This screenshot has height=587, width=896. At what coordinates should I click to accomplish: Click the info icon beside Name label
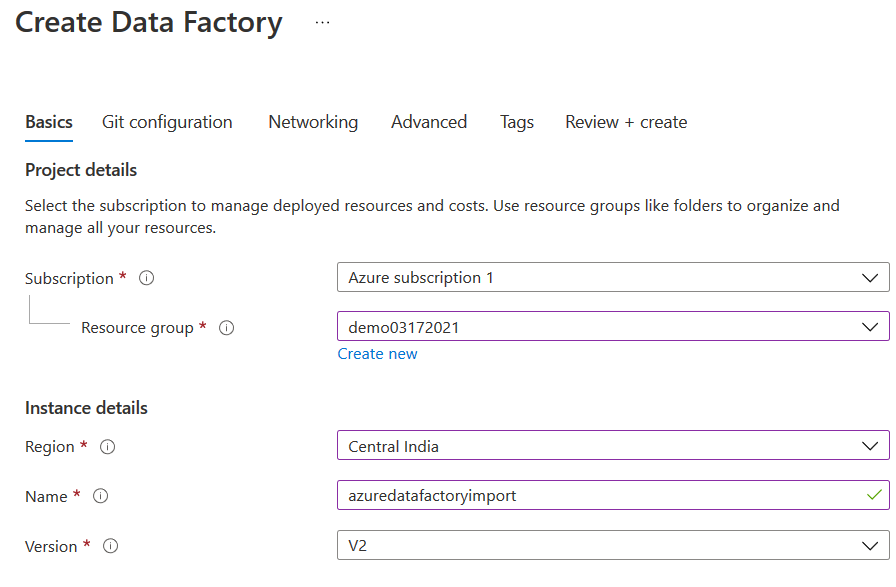pyautogui.click(x=100, y=496)
